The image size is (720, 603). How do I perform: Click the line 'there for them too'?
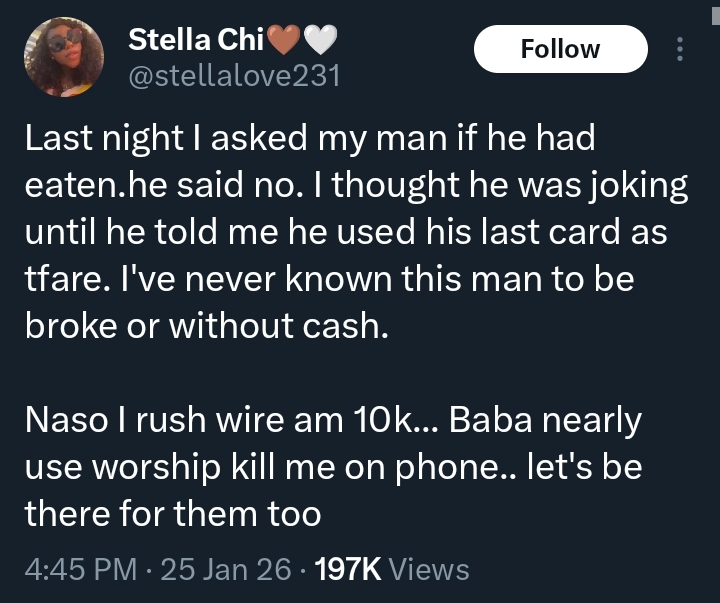pos(172,512)
